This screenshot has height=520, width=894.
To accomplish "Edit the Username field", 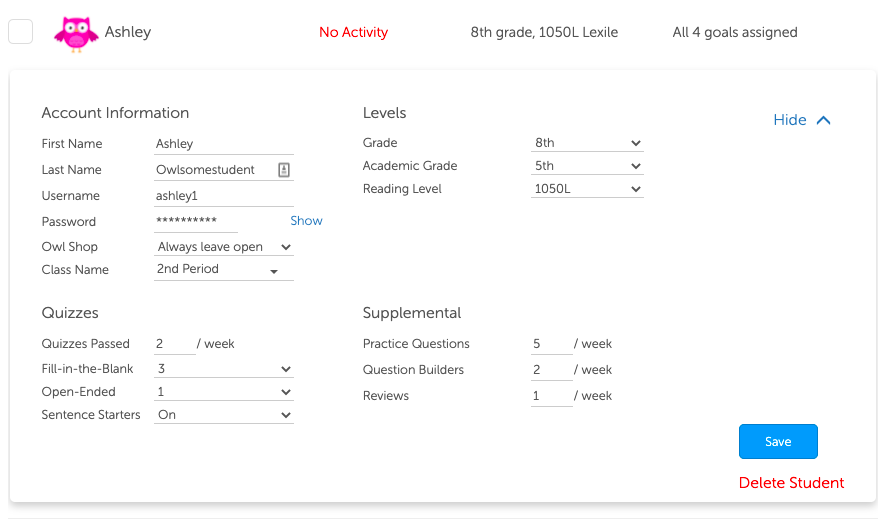I will coord(223,196).
